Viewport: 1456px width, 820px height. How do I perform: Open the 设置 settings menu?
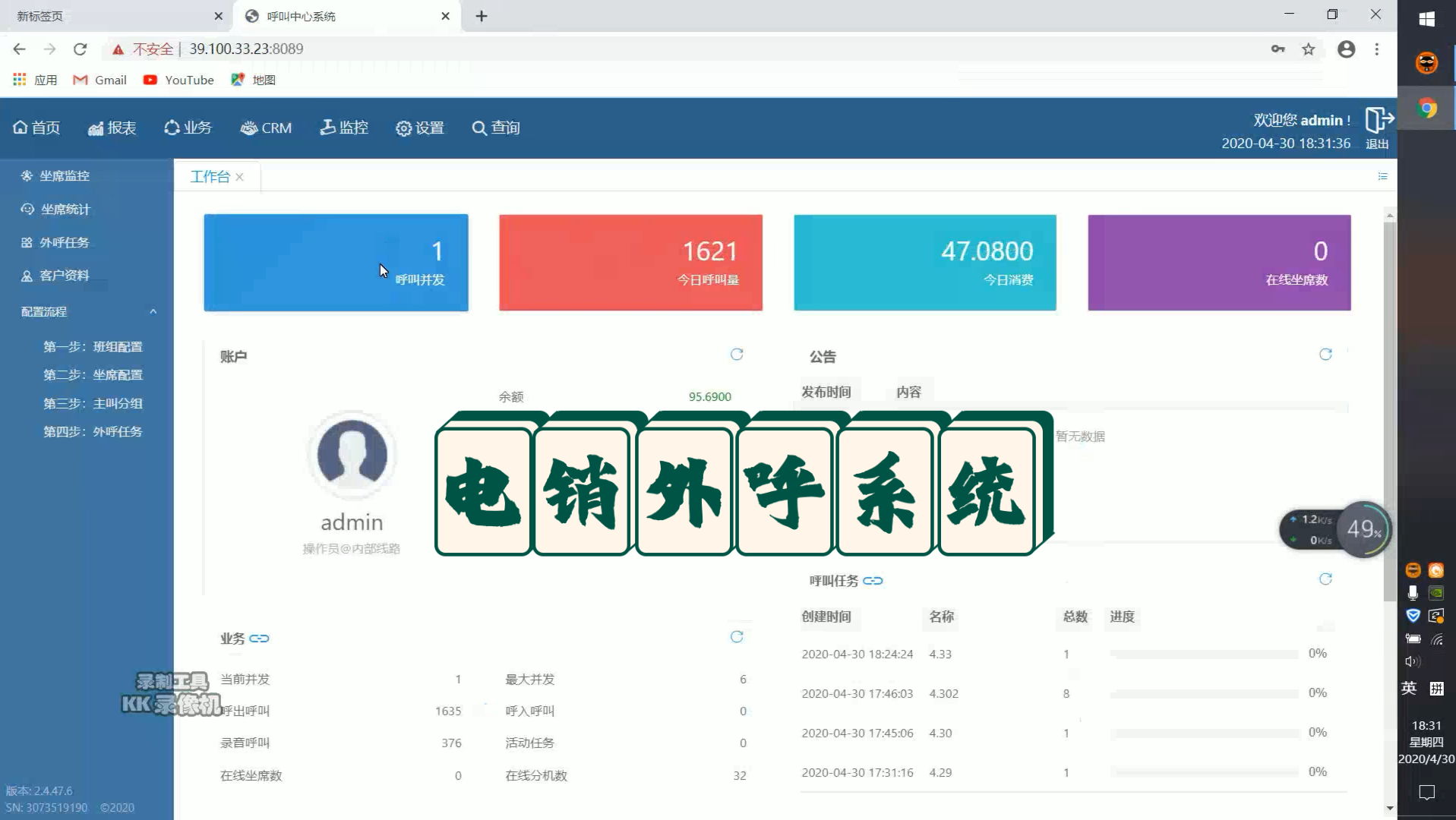point(420,128)
